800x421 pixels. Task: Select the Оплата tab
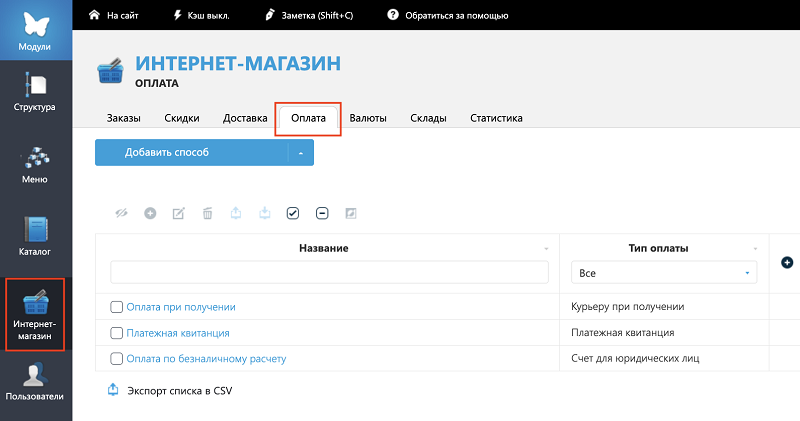308,118
